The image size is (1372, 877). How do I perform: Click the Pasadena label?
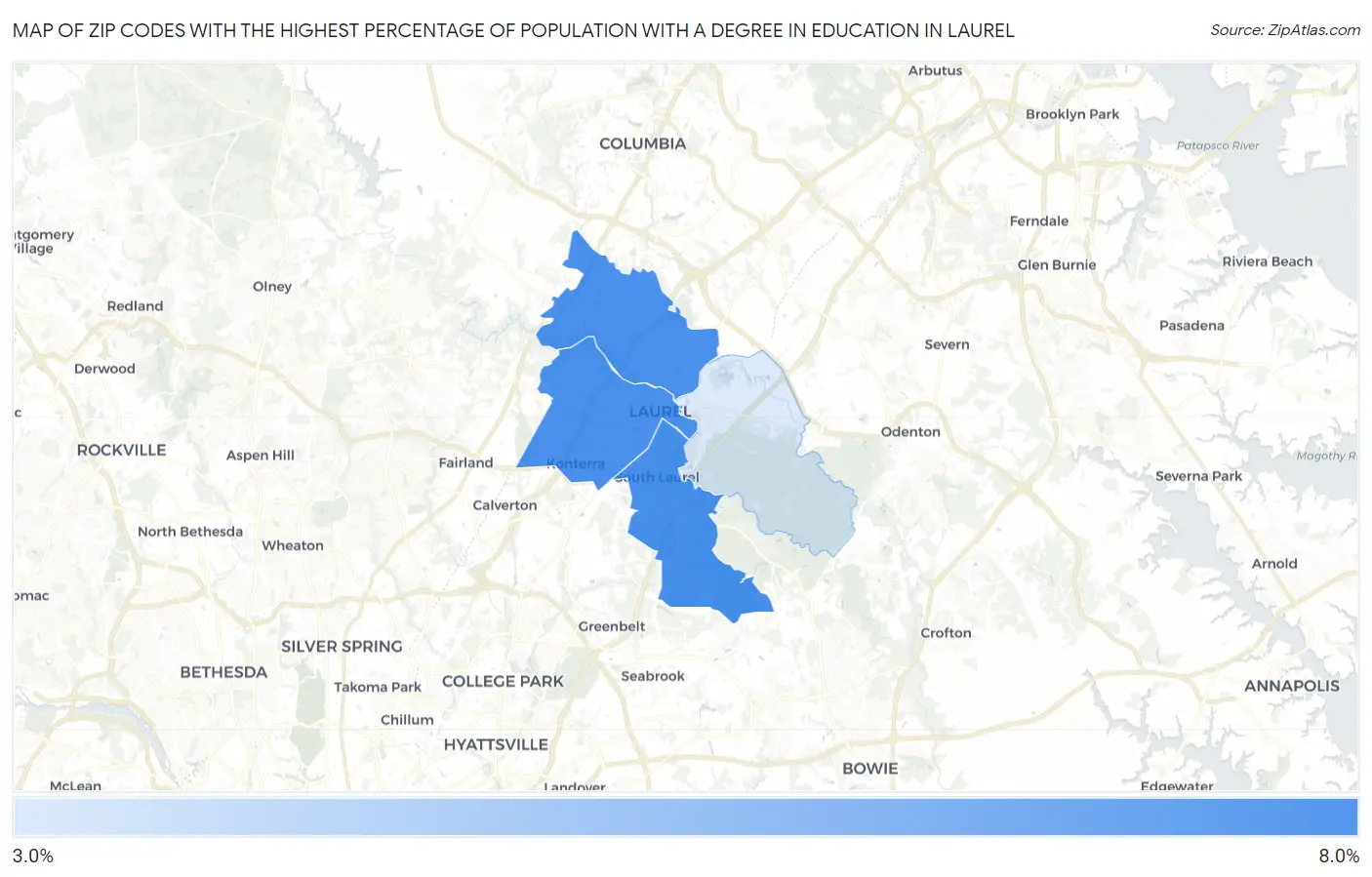(x=1191, y=325)
